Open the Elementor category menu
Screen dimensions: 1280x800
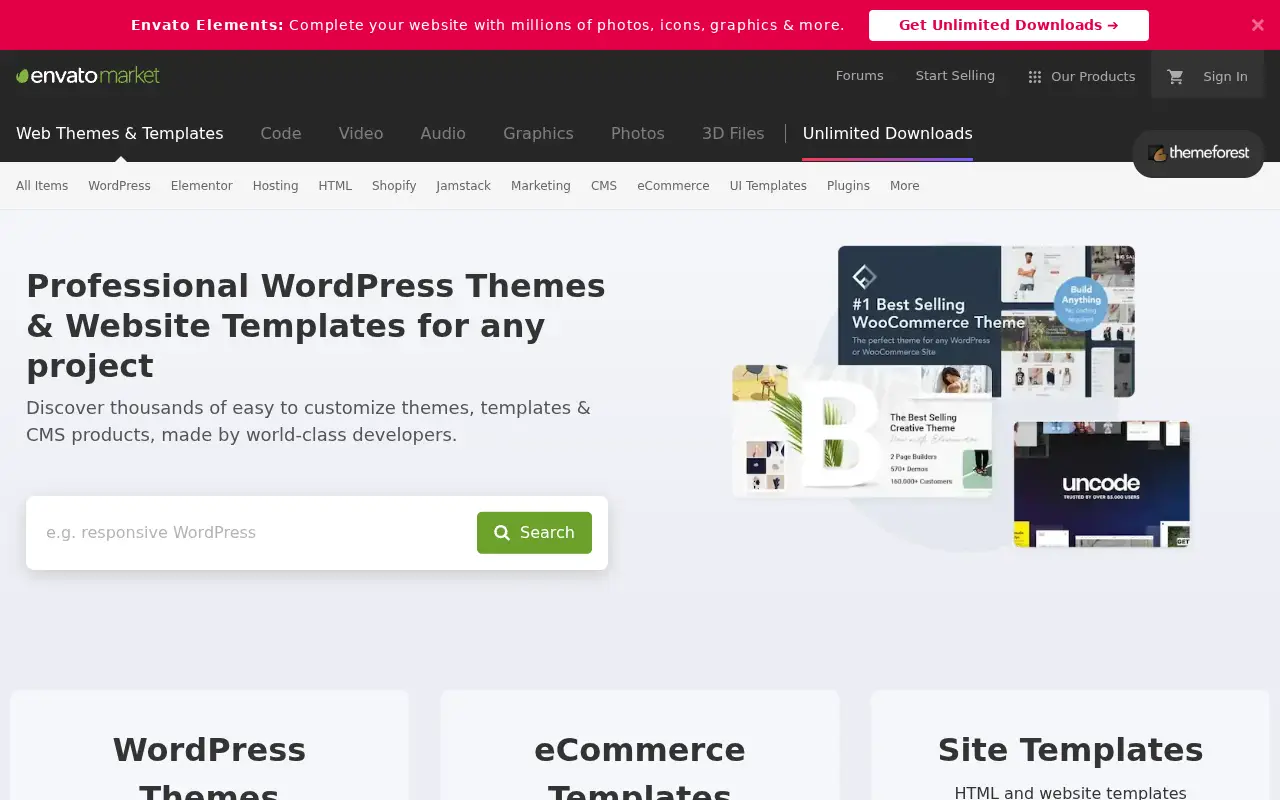[x=202, y=186]
